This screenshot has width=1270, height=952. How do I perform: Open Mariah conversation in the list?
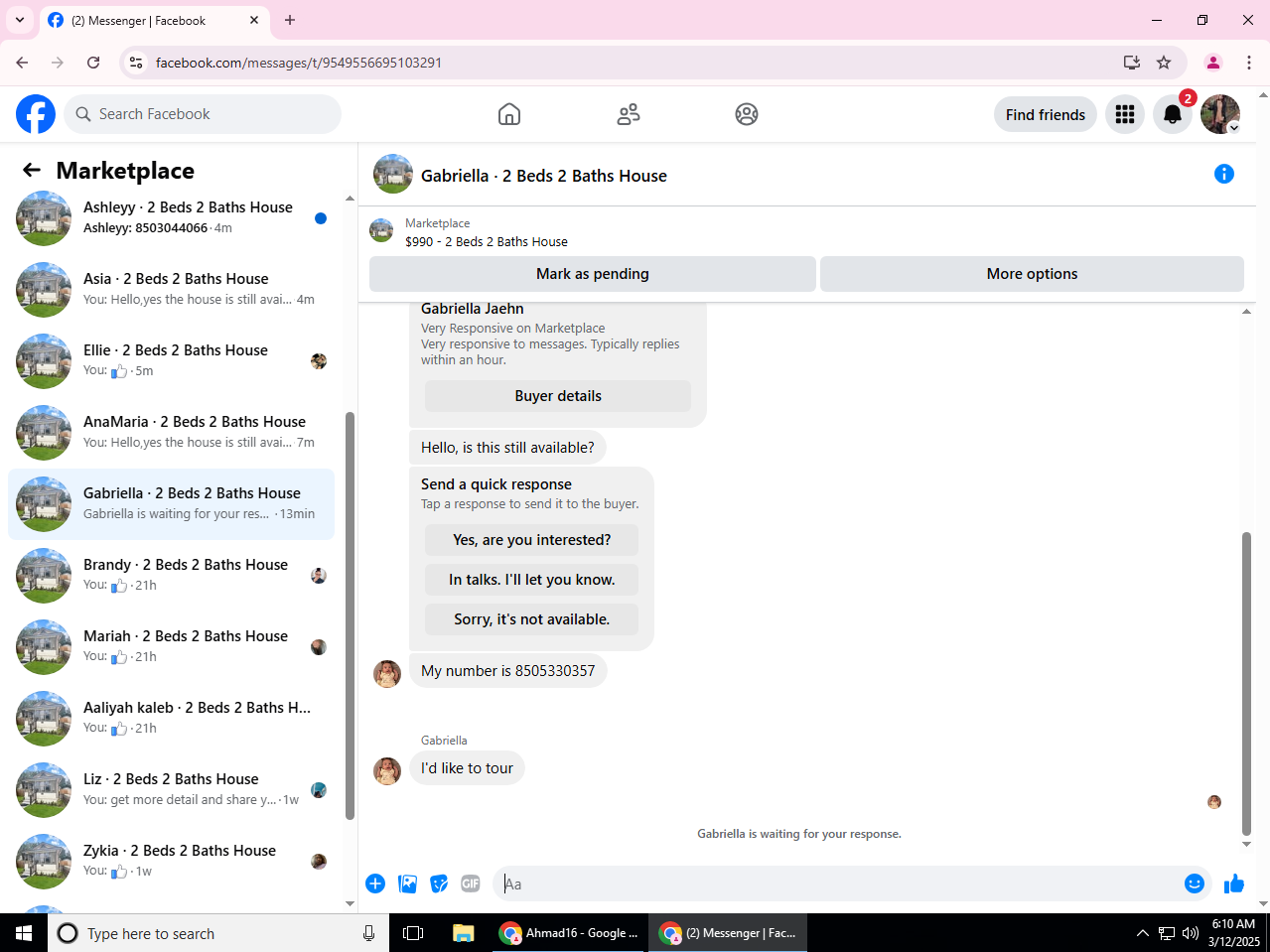click(x=172, y=647)
